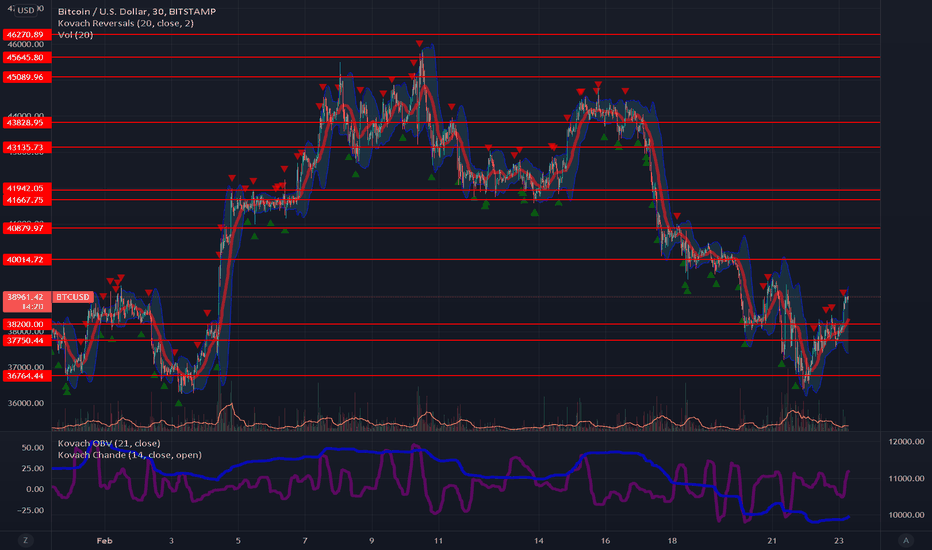Click the 38200.00 price level label

click(27, 325)
